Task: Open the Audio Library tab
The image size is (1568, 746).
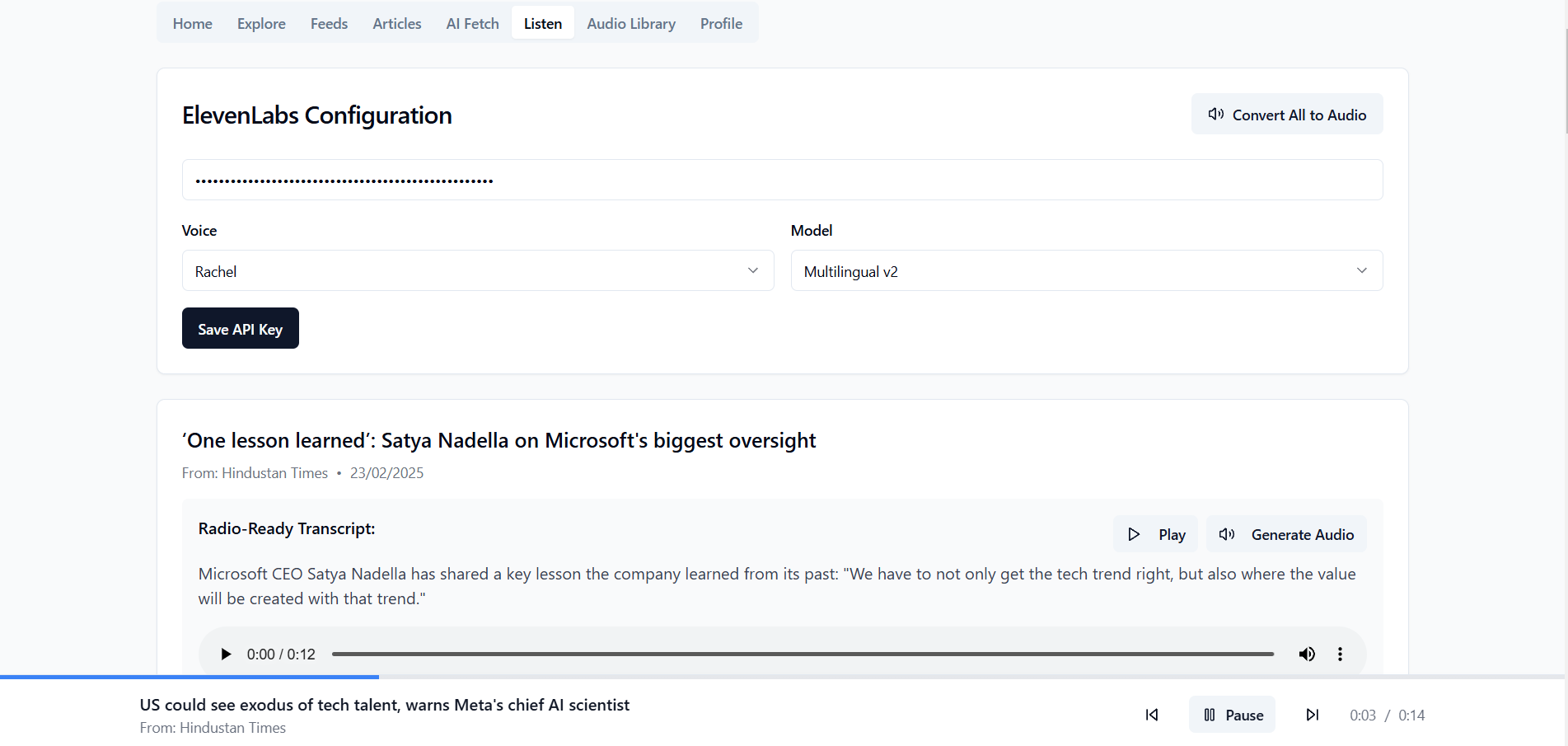Action: (x=631, y=24)
